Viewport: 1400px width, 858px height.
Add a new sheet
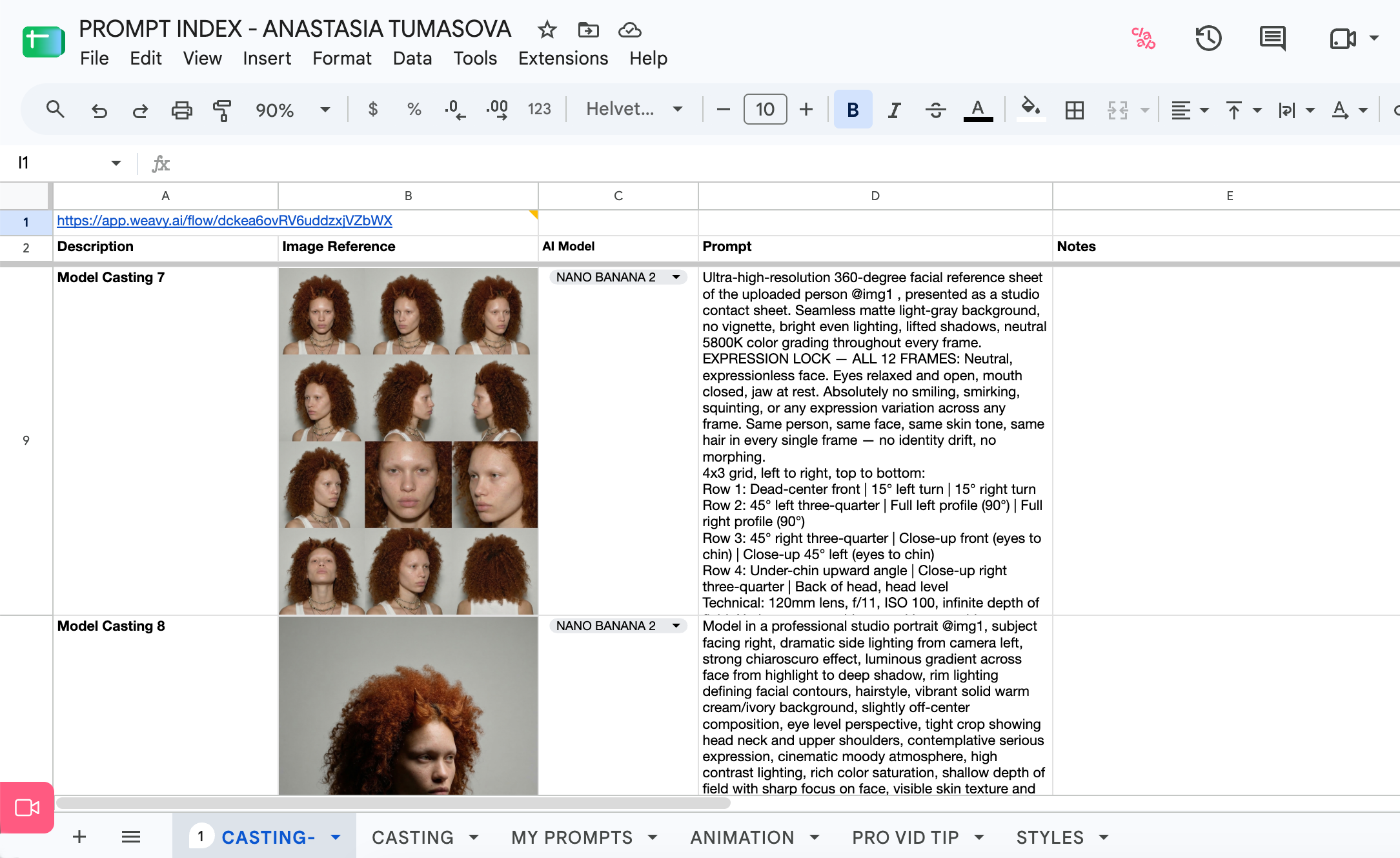point(79,837)
